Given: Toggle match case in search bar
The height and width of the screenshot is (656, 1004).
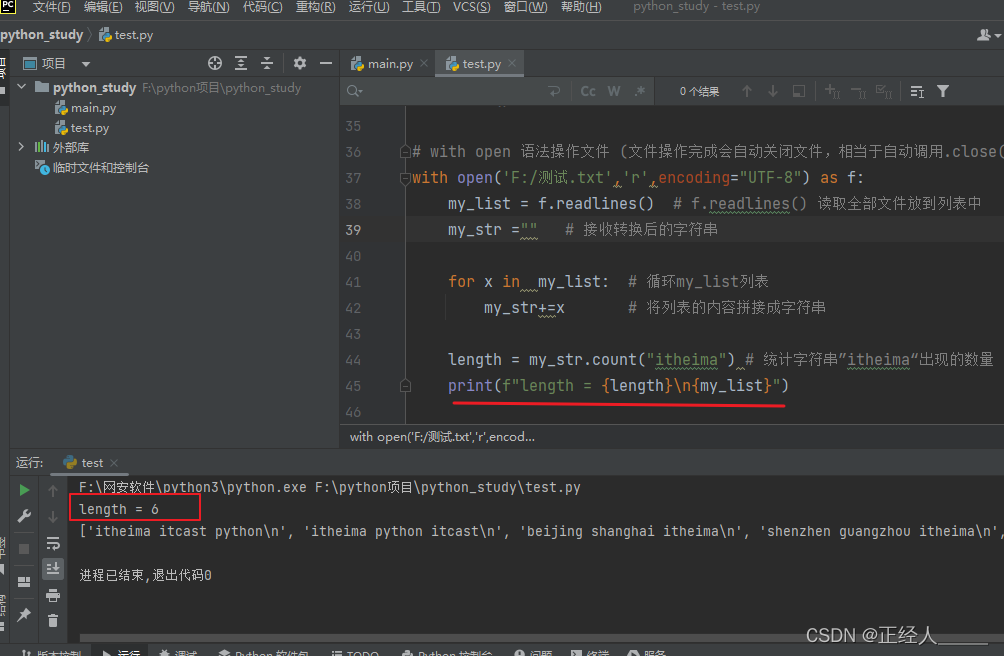Looking at the screenshot, I should click(588, 90).
